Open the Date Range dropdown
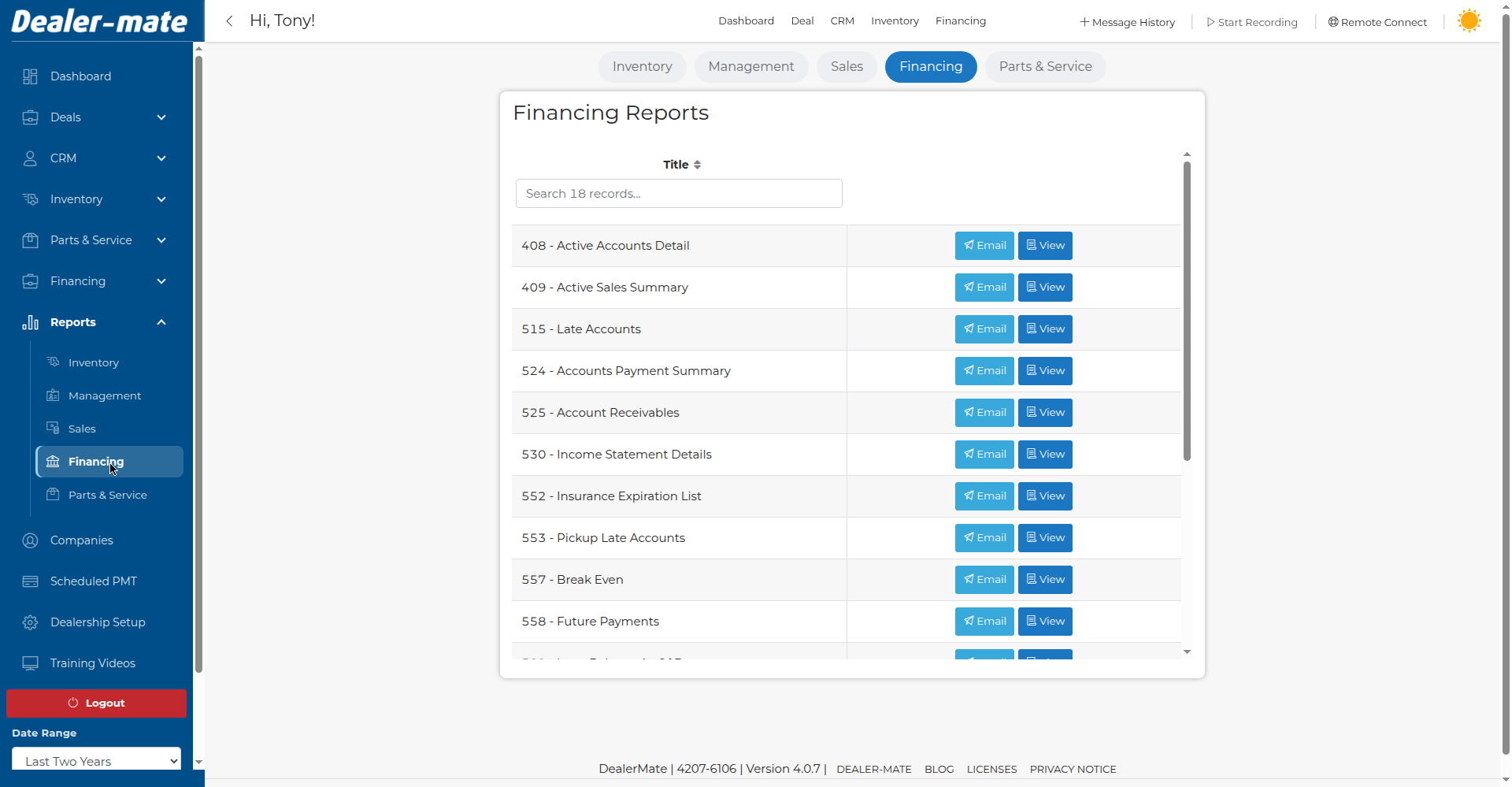Image resolution: width=1512 pixels, height=787 pixels. 96,760
